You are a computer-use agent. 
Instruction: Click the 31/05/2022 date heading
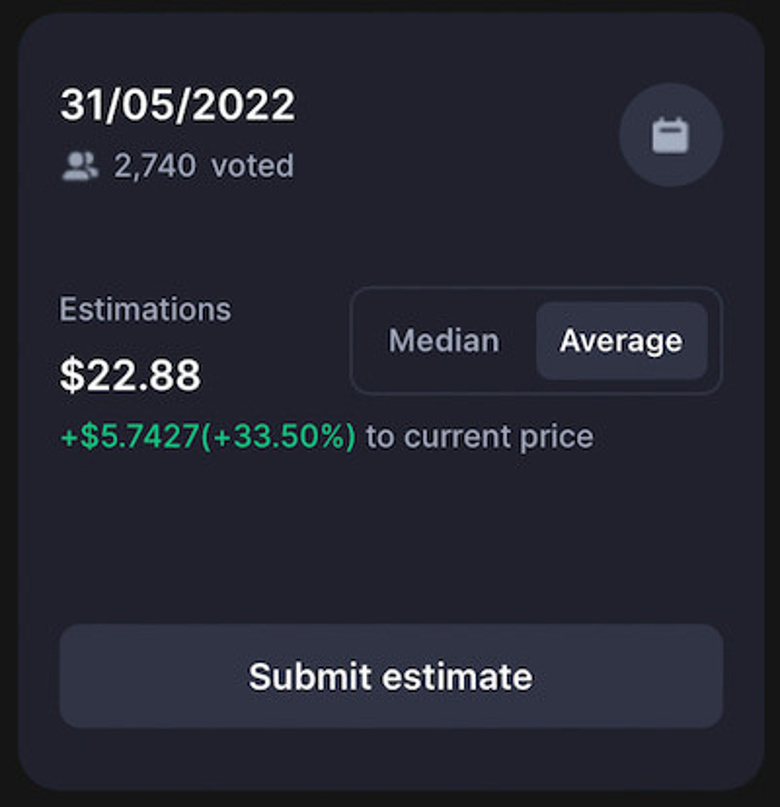pos(177,105)
